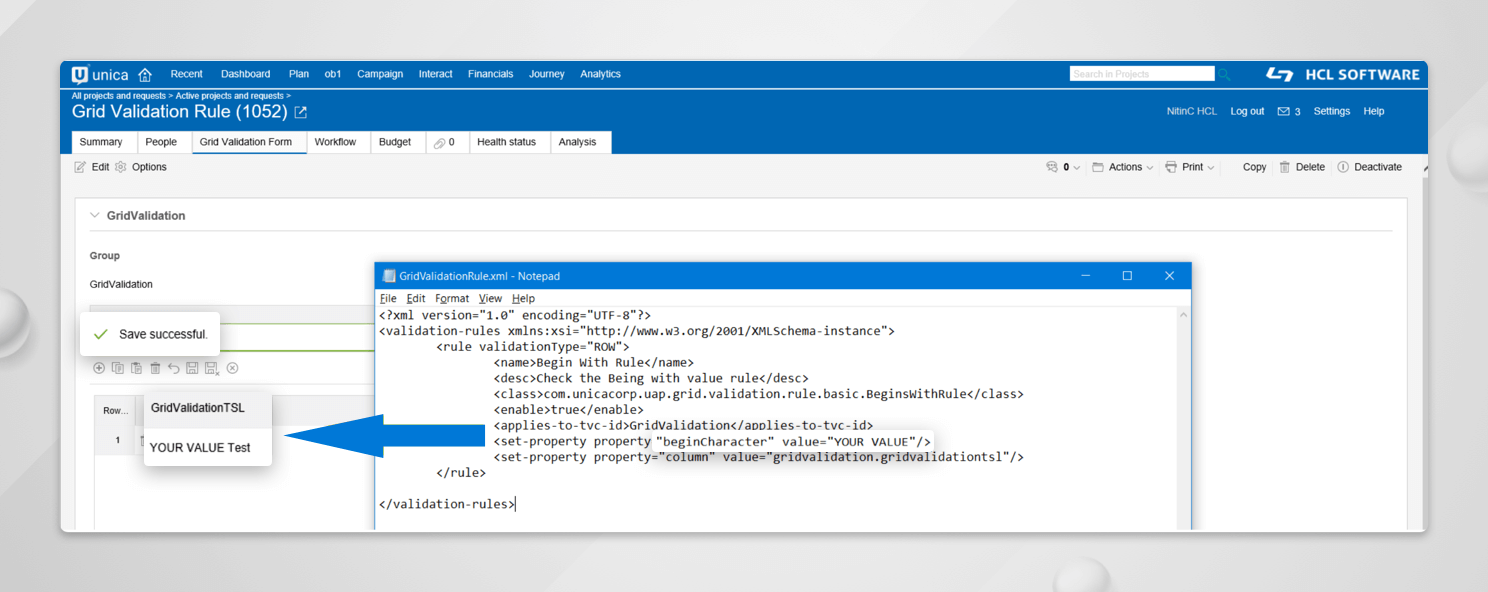1488x592 pixels.
Task: Click the Unica home icon
Action: point(145,75)
